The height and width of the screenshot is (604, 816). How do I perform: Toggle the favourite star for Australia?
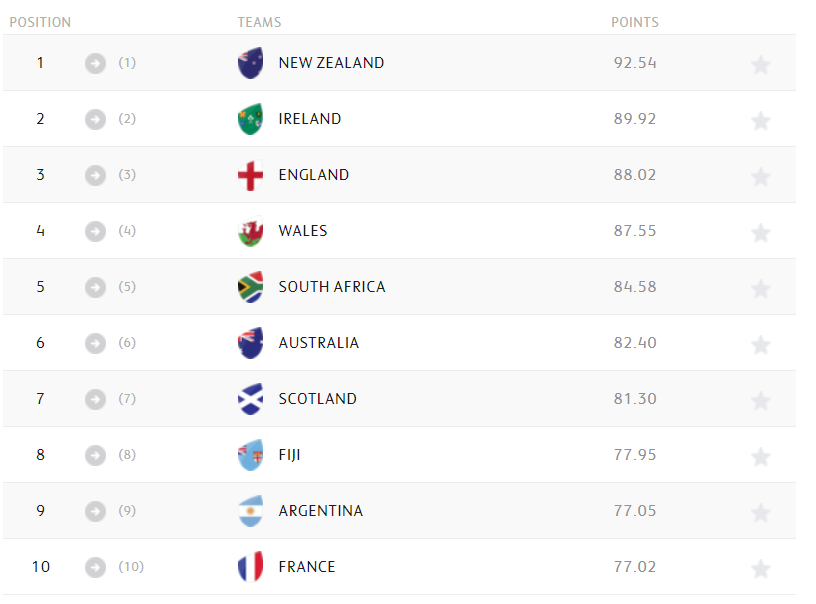point(761,345)
